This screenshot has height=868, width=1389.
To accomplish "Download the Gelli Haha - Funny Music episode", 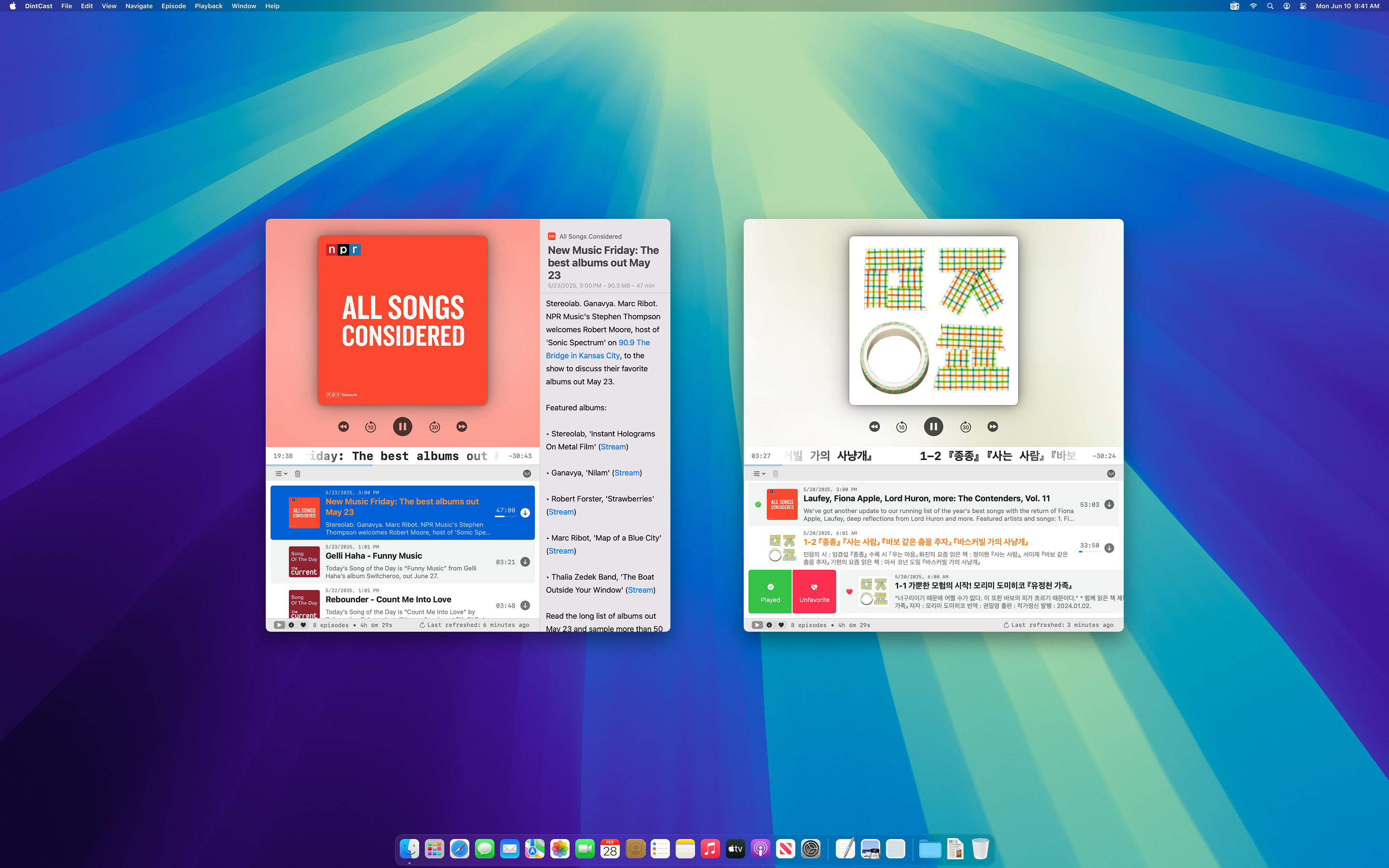I will pyautogui.click(x=525, y=562).
